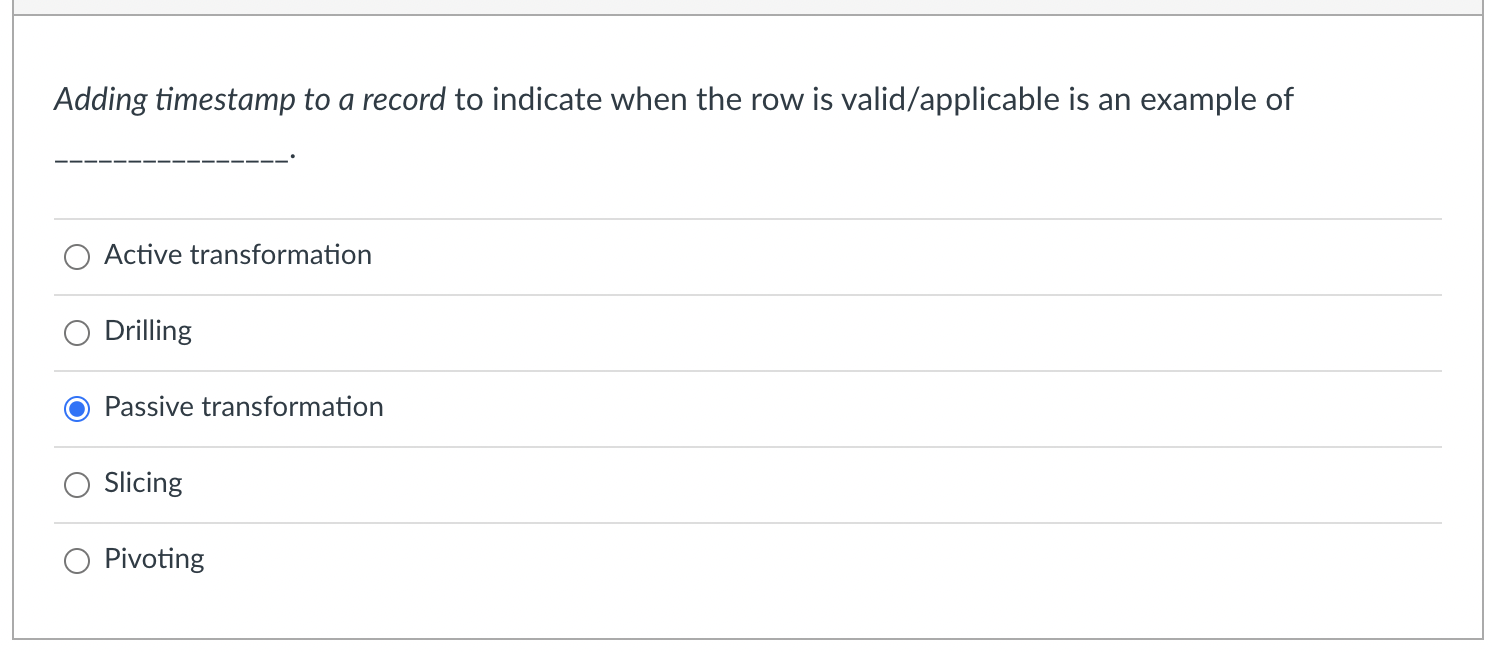Click the Pivoting answer label
This screenshot has height=652, width=1492.
pos(153,559)
